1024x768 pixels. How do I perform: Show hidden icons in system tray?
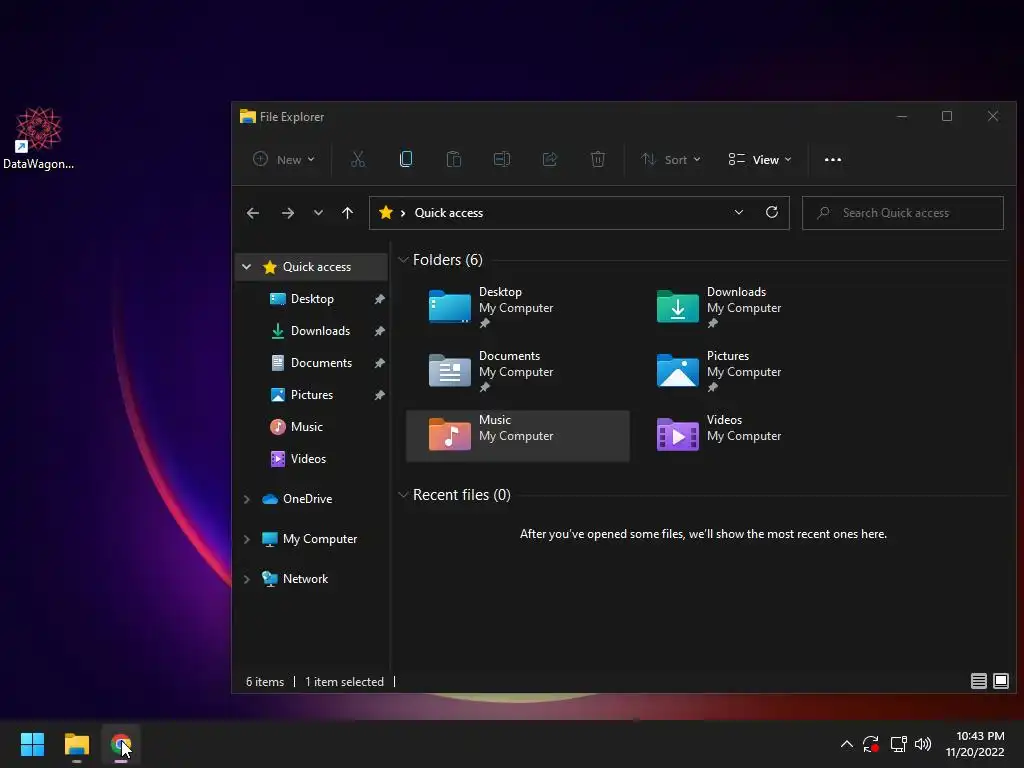[846, 744]
